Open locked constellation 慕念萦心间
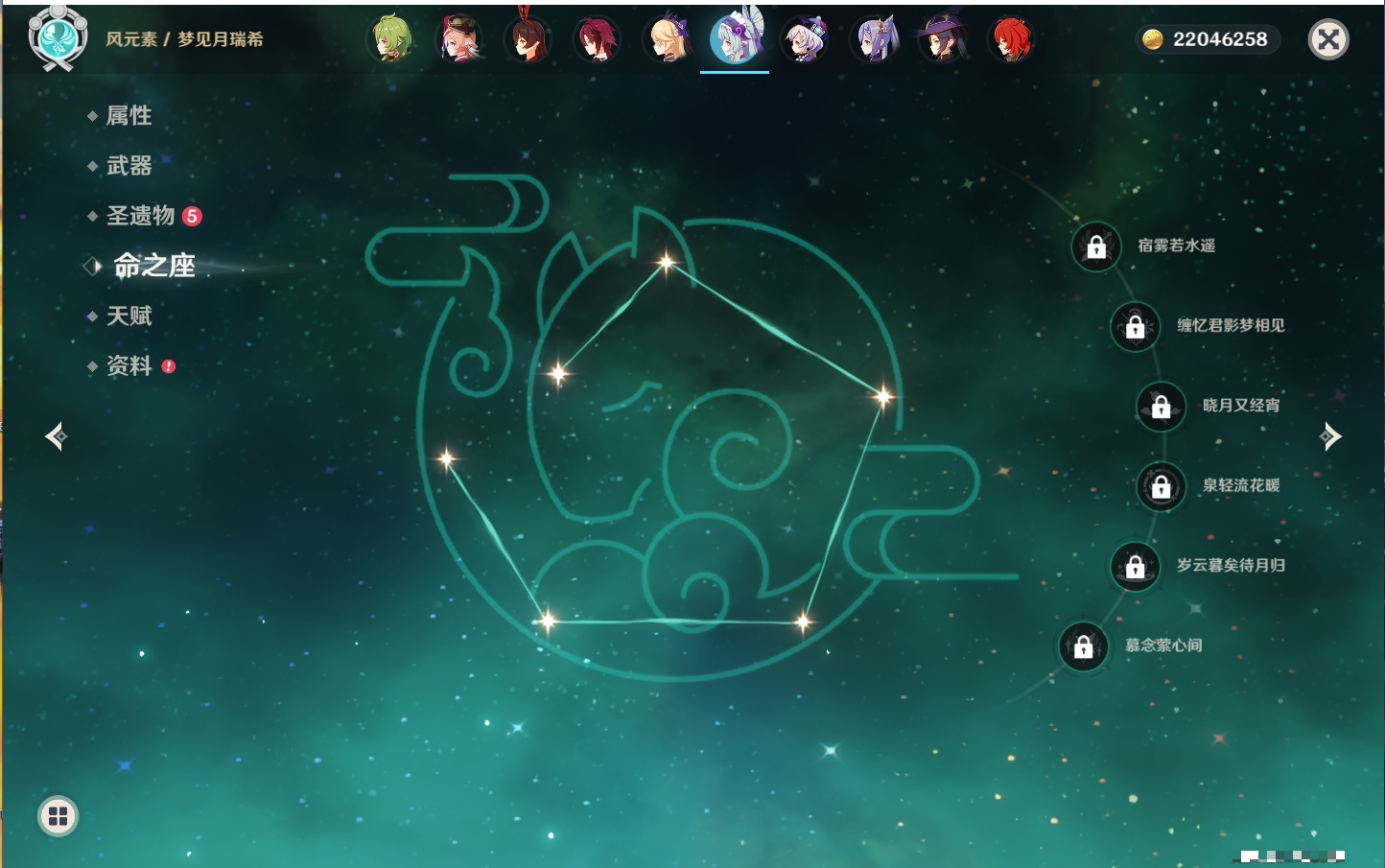This screenshot has width=1385, height=868. [1084, 646]
